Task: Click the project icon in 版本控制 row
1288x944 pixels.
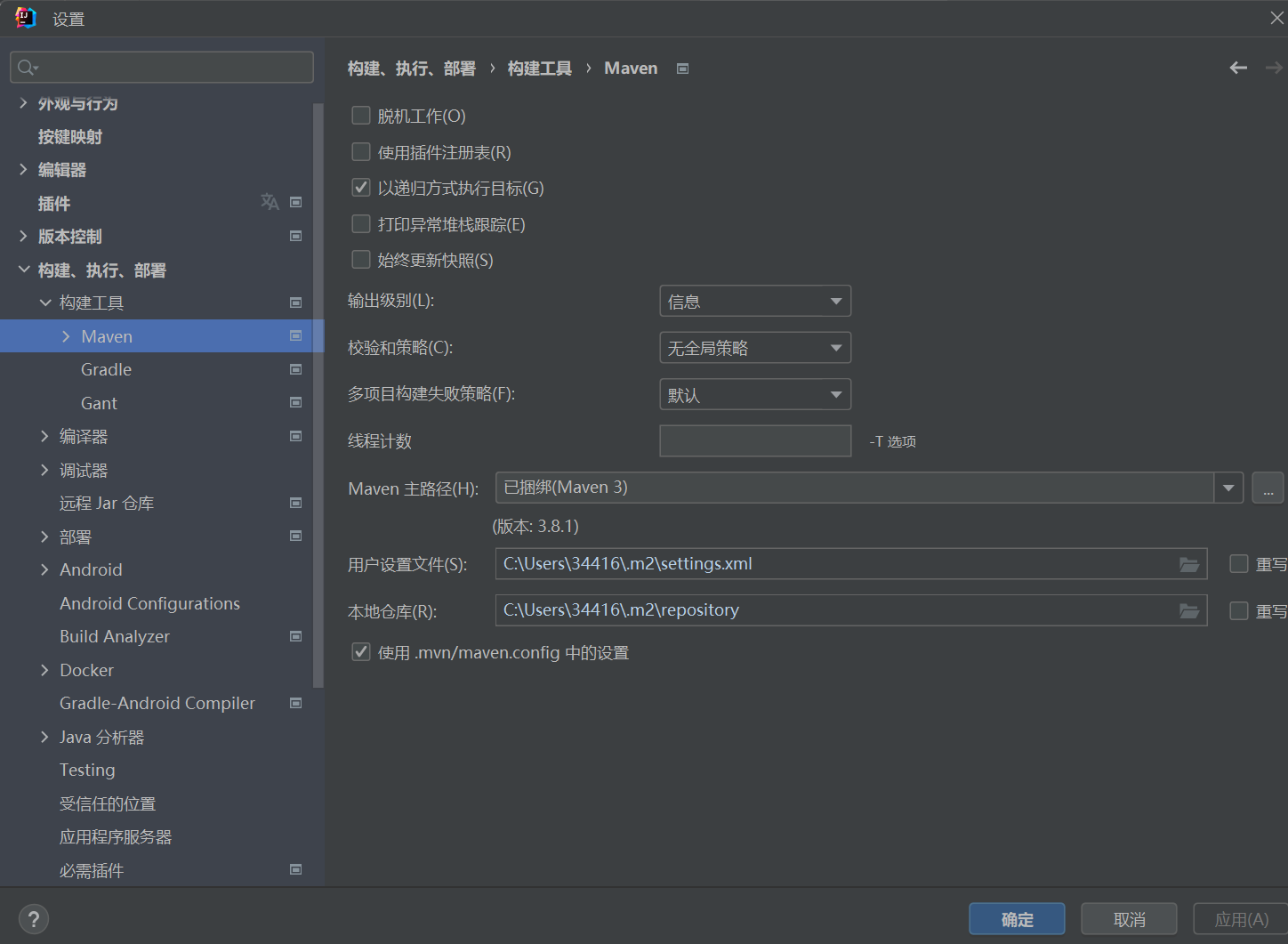Action: 296,236
